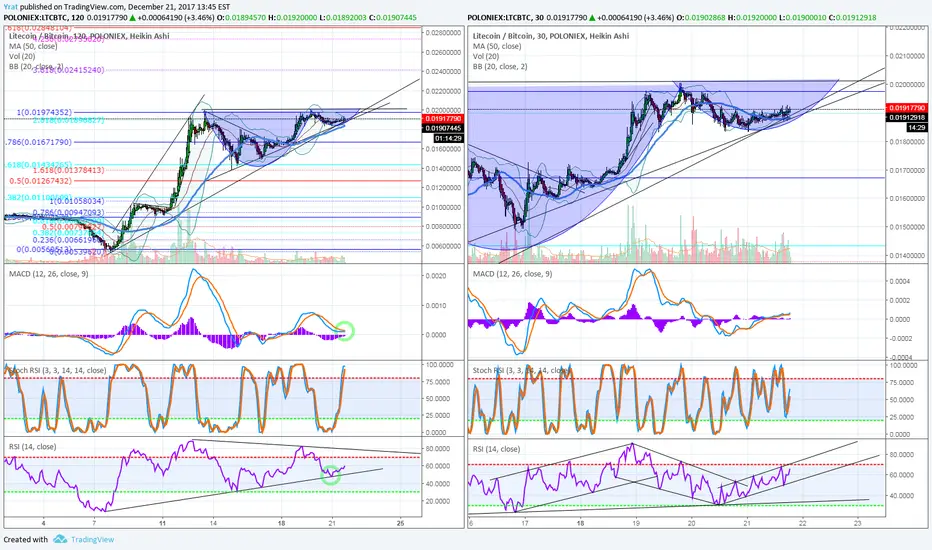Select Fibonacci label 1(0.01974352)

click(45, 112)
